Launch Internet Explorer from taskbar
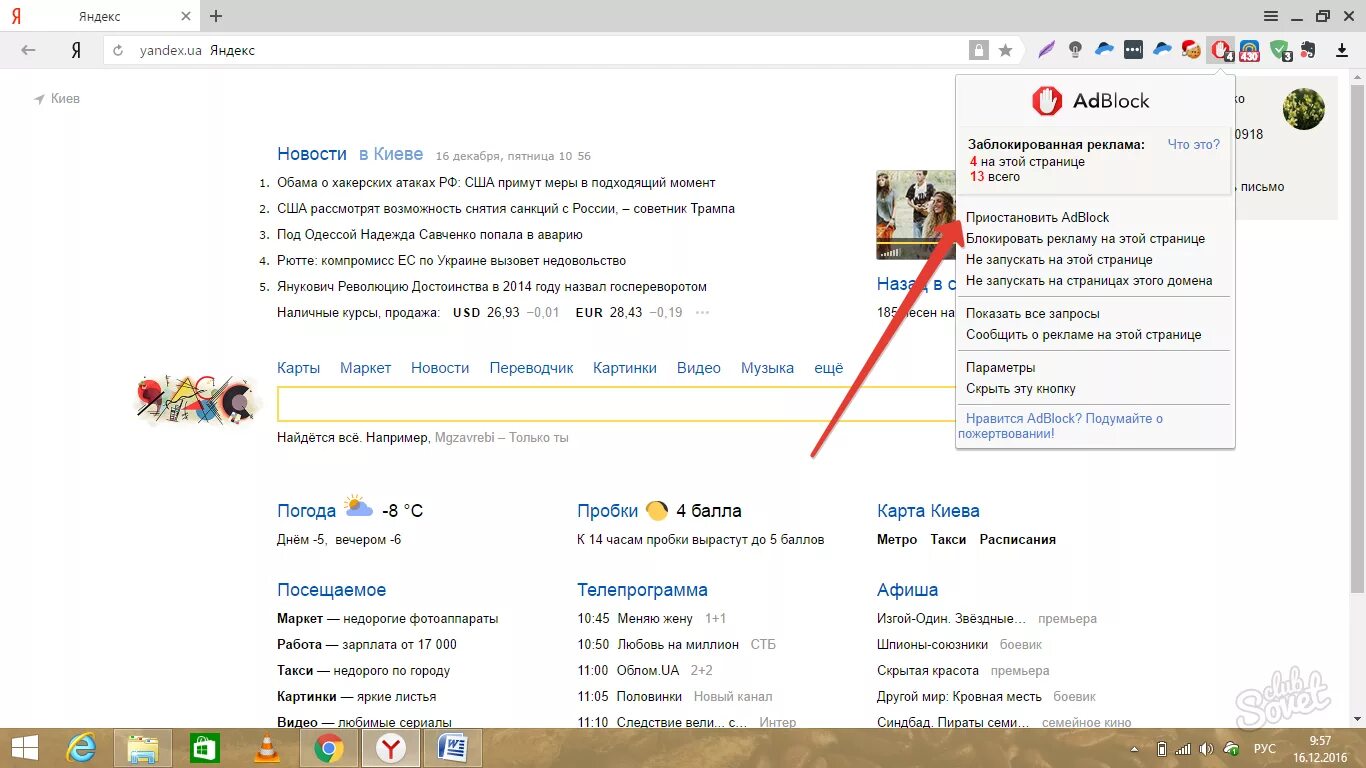The image size is (1366, 768). point(80,748)
